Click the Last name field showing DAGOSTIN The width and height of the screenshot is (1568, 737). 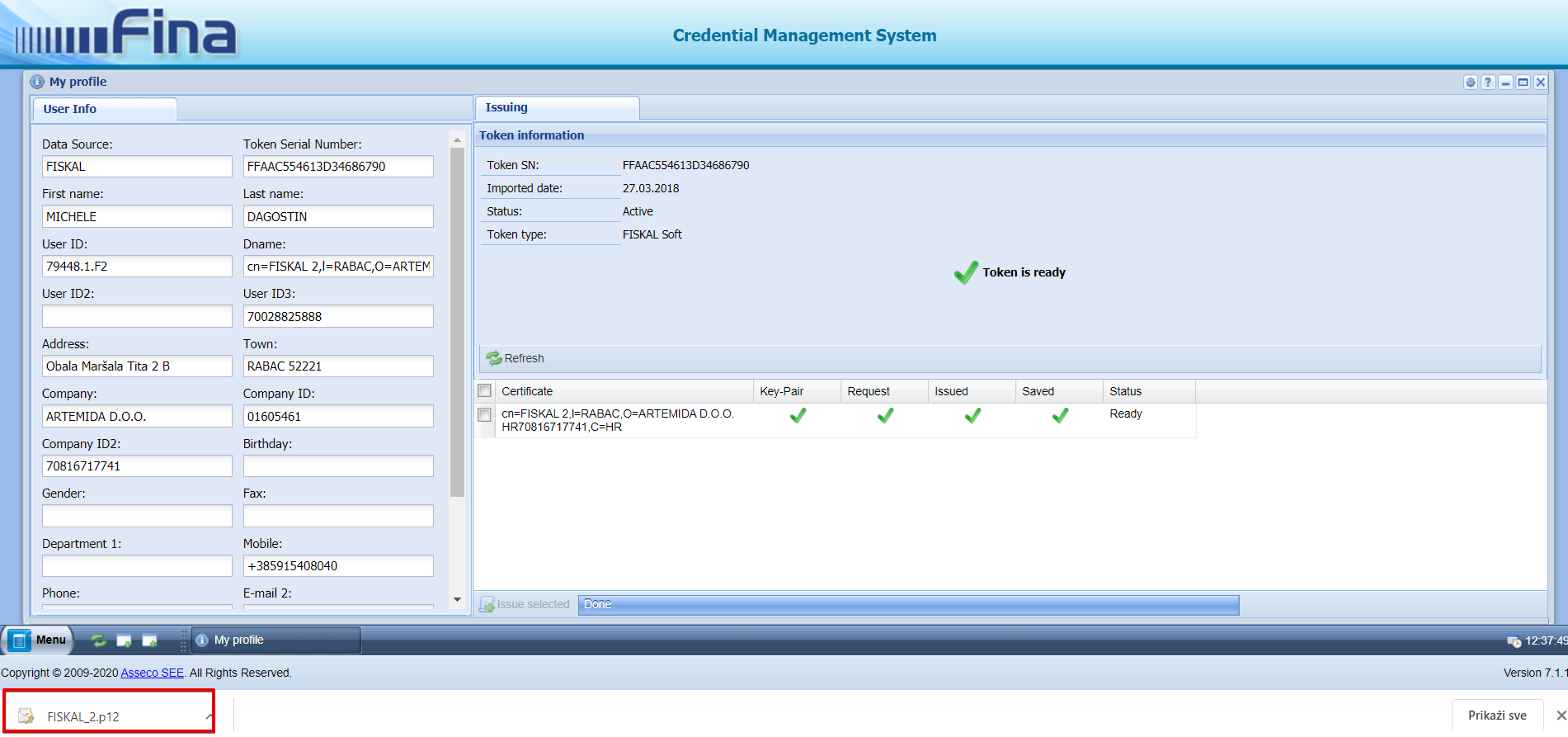338,216
